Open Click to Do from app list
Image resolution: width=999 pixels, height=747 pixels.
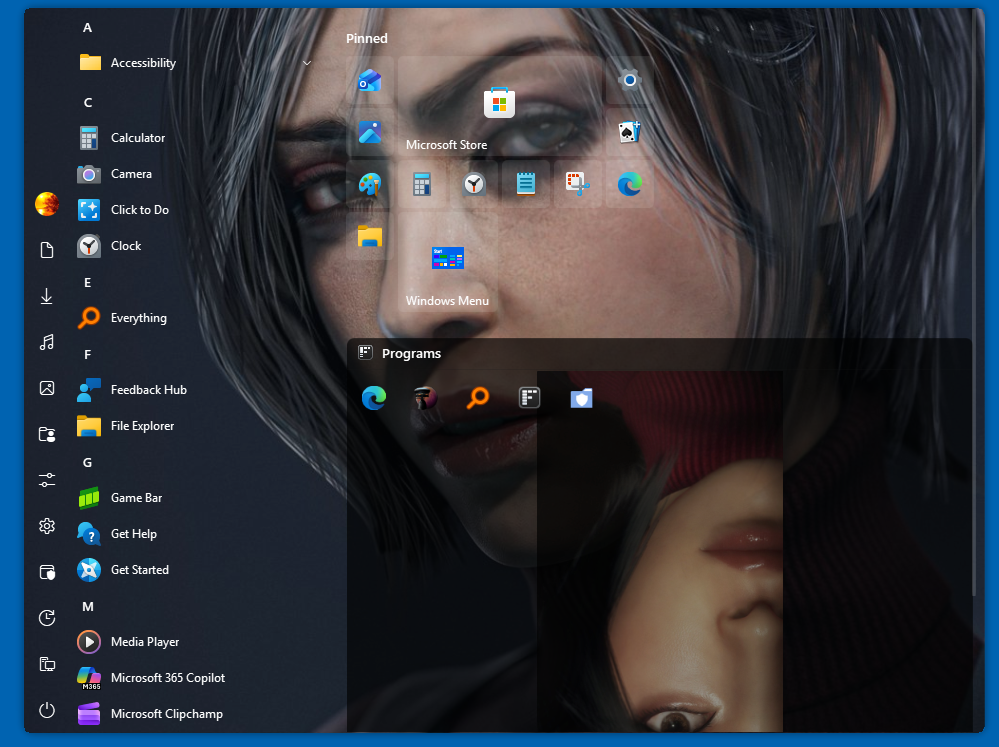[195, 210]
